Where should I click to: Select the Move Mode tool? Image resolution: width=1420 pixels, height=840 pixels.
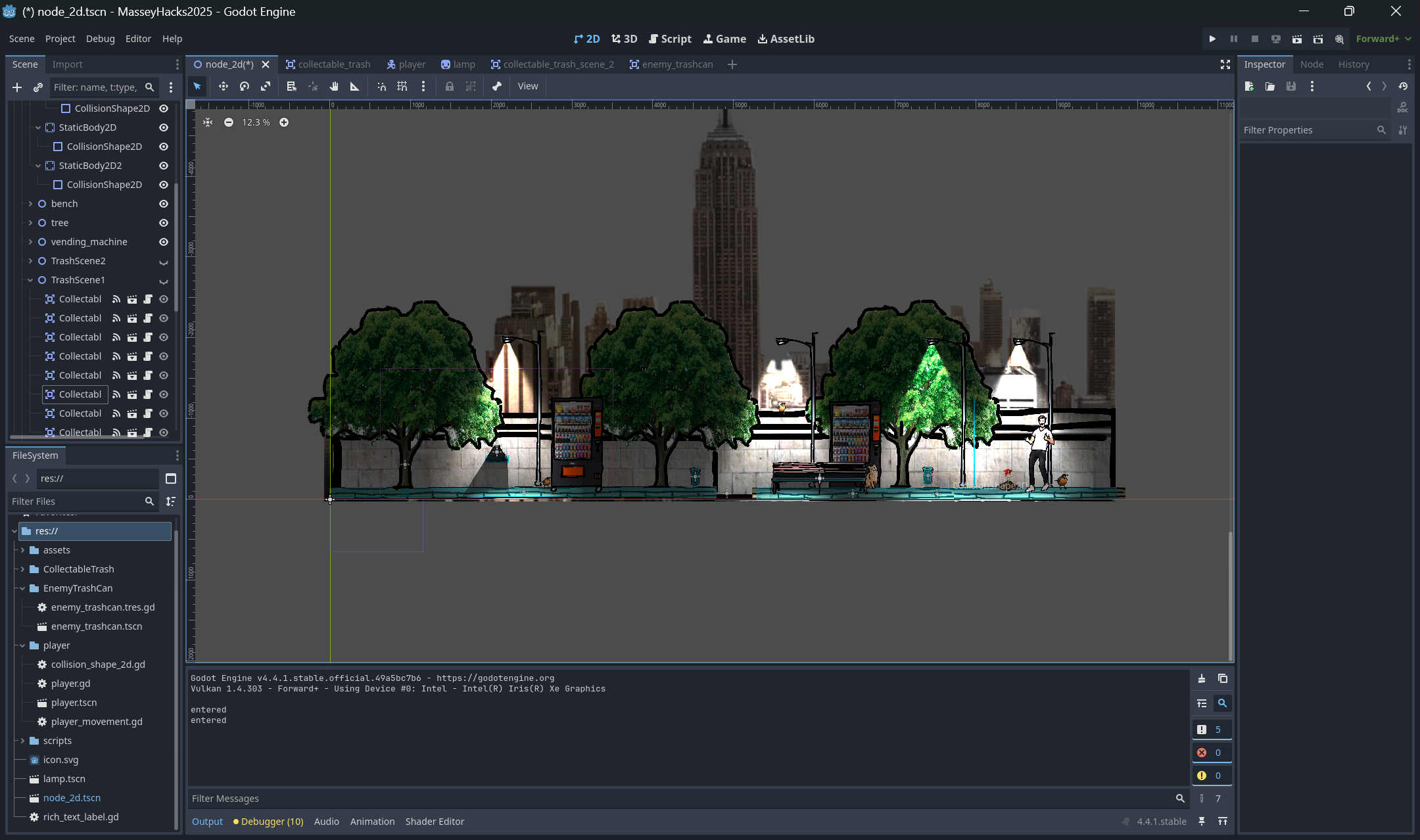(x=224, y=86)
